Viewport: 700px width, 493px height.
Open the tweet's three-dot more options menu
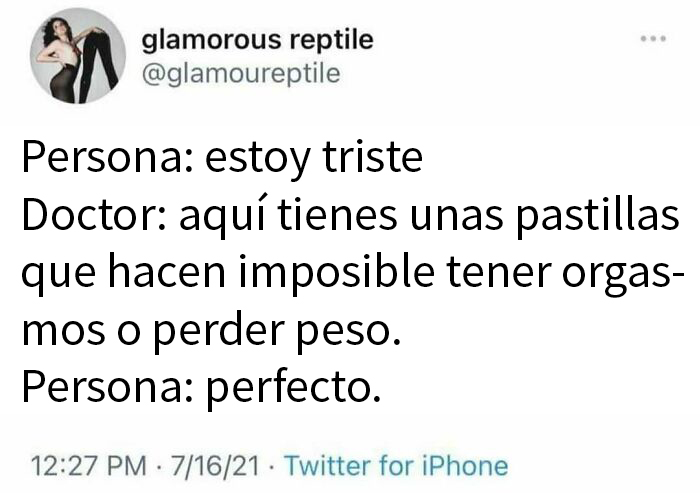653,39
